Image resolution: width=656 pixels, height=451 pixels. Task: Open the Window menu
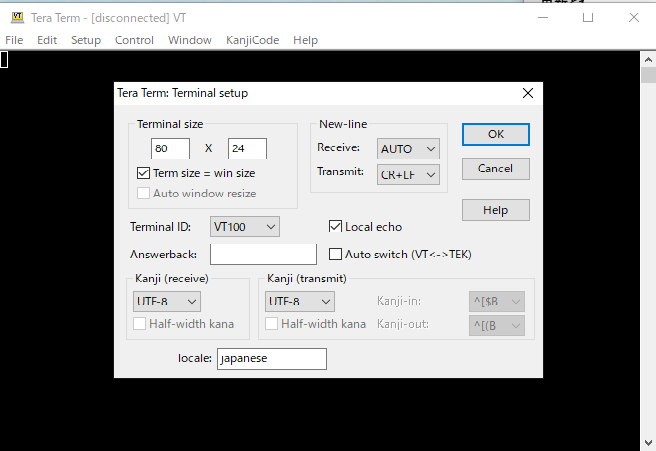click(x=190, y=40)
